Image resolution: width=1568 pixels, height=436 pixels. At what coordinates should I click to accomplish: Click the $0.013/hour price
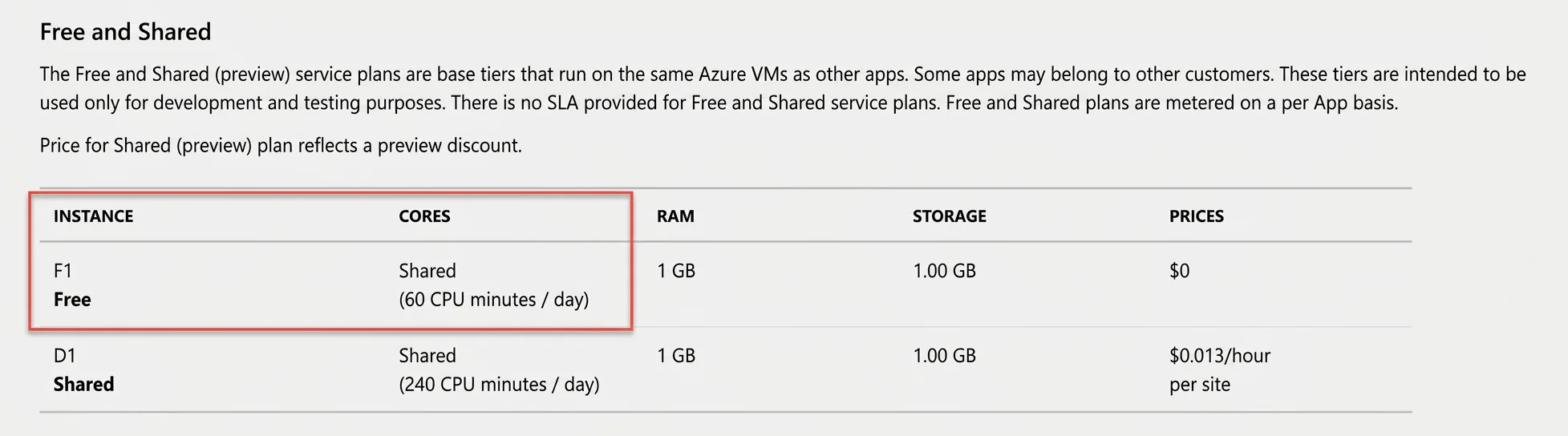[x=1219, y=356]
